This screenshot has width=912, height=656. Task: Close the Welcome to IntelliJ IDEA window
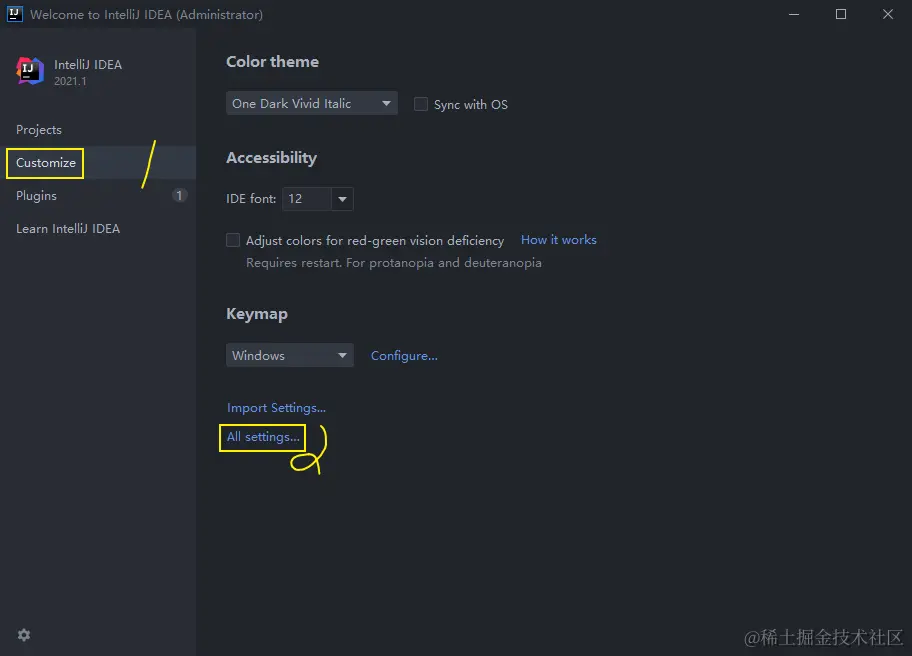click(x=888, y=14)
